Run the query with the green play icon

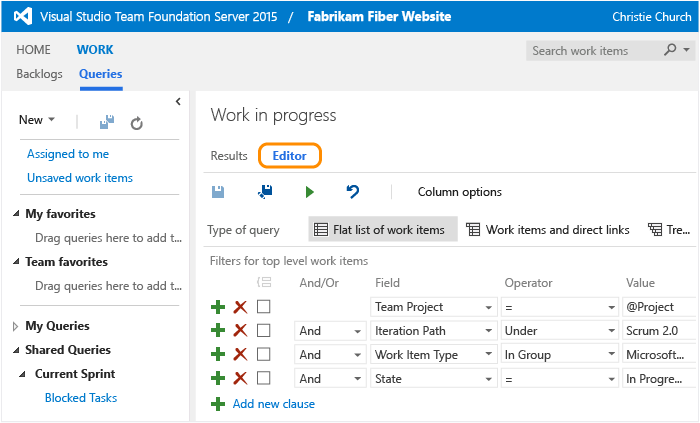click(309, 192)
